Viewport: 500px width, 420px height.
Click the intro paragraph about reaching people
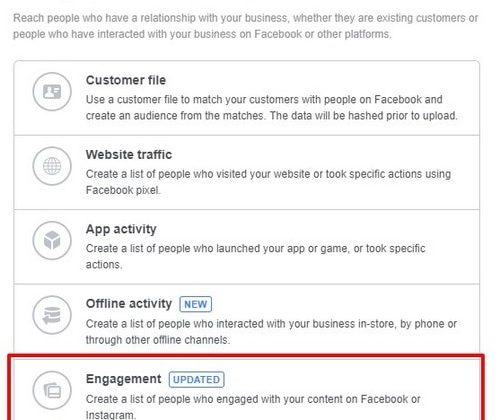[x=246, y=26]
